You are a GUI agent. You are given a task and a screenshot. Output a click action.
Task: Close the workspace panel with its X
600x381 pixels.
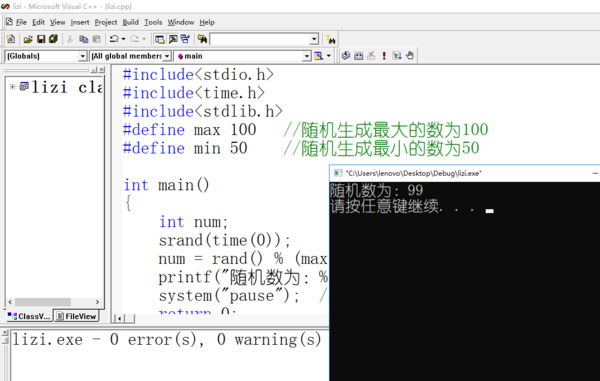101,70
